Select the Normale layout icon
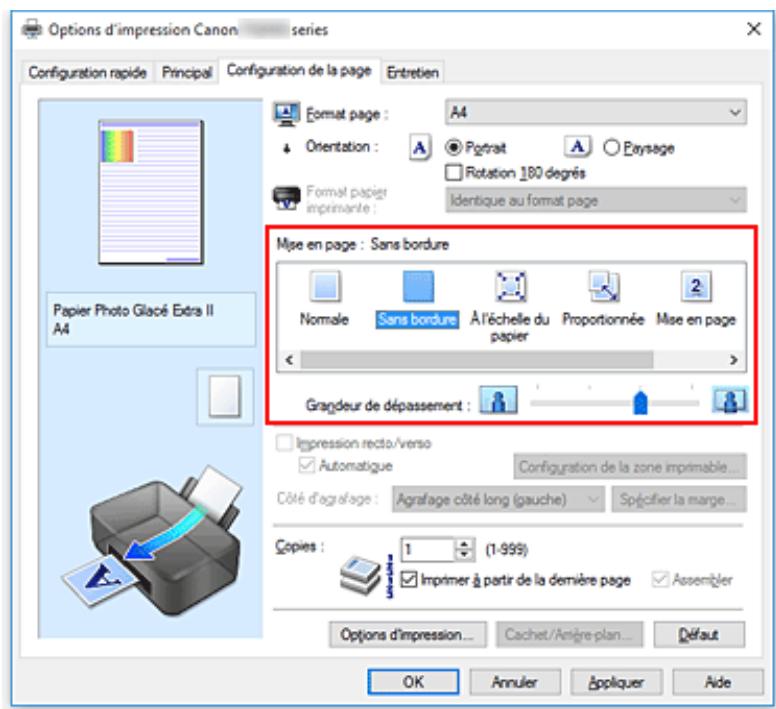This screenshot has width=776, height=709. [325, 286]
